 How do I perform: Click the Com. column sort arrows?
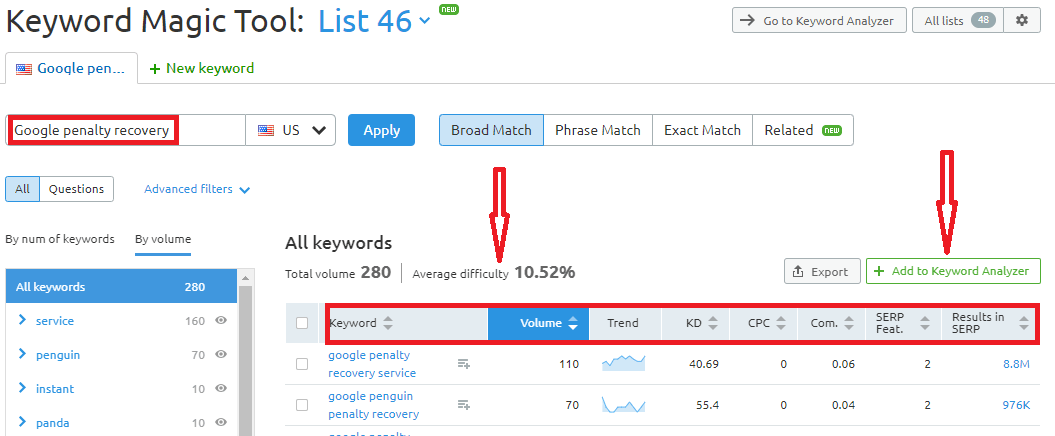(849, 323)
